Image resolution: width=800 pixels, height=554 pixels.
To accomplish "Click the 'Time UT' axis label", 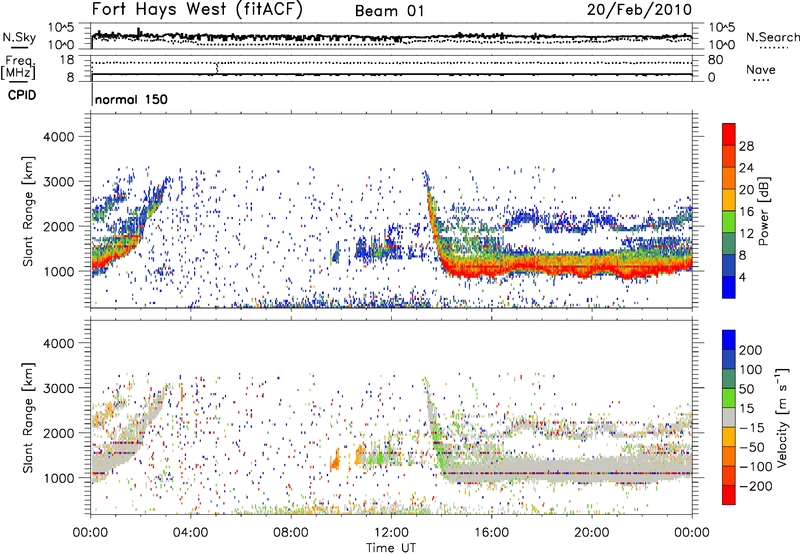I will (391, 548).
